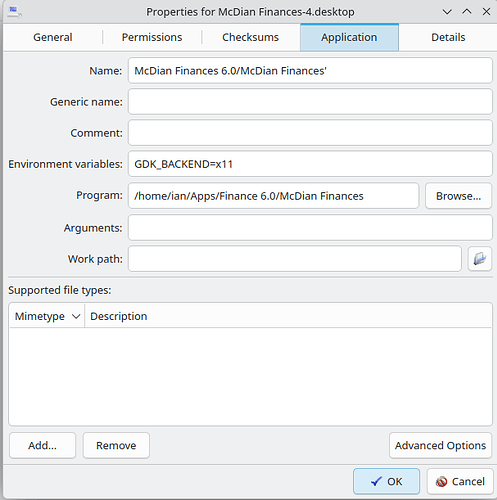The height and width of the screenshot is (500, 497).
Task: Click the Add... file type button
Action: tap(43, 445)
